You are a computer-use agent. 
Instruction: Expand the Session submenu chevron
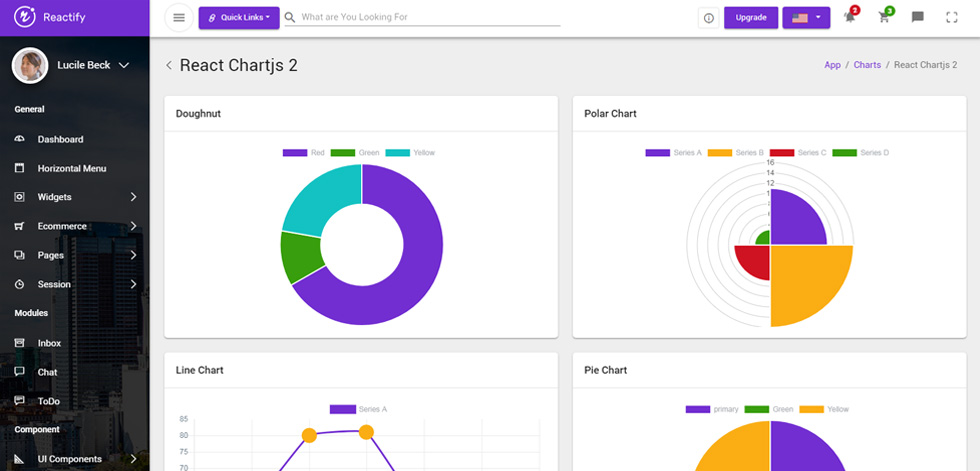pos(133,284)
